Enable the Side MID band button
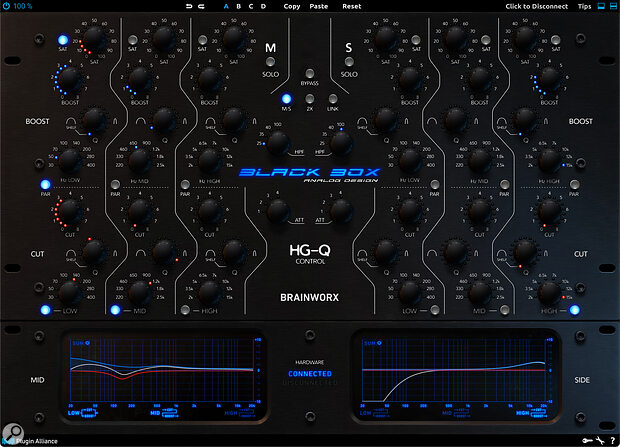Screen dimensions: 620x447 [504, 310]
